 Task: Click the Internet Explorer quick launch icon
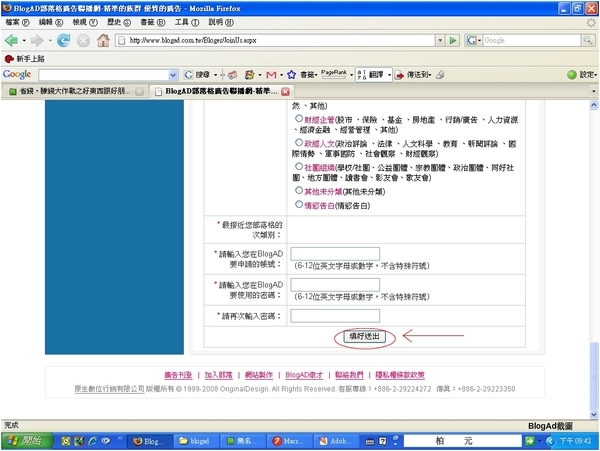click(92, 441)
